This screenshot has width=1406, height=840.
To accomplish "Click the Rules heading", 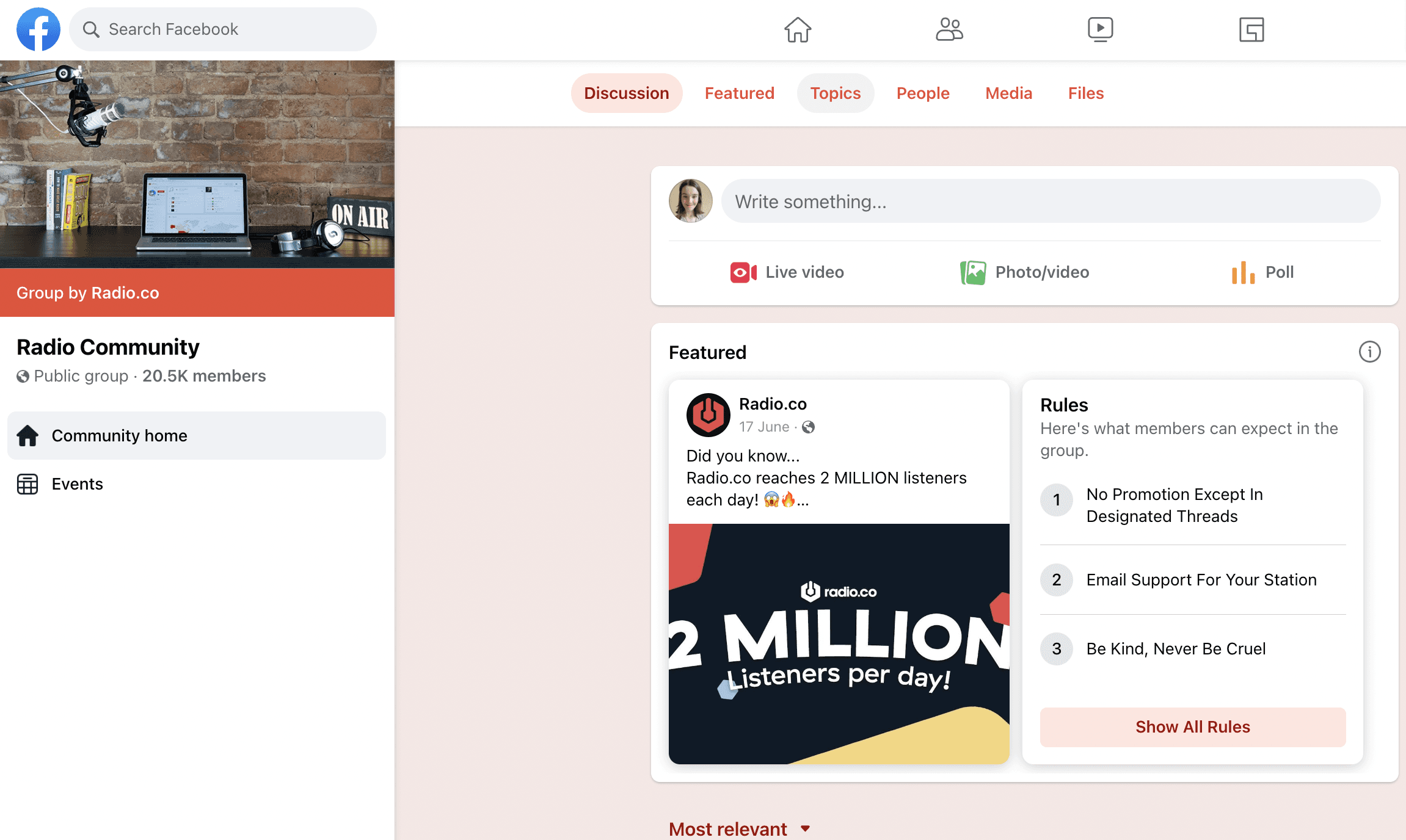I will [1064, 405].
